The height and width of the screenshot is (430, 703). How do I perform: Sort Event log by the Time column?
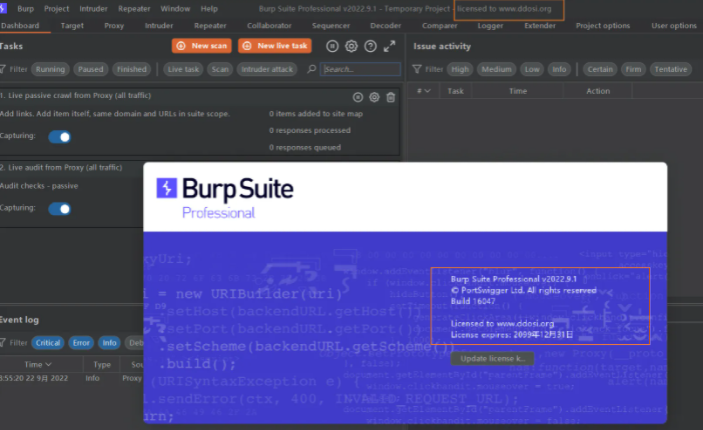pos(39,365)
